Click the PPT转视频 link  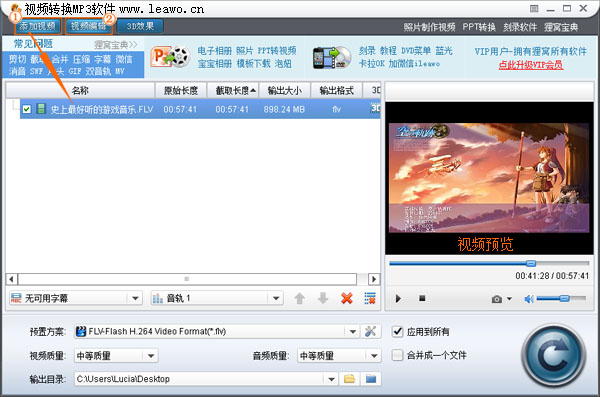[277, 51]
